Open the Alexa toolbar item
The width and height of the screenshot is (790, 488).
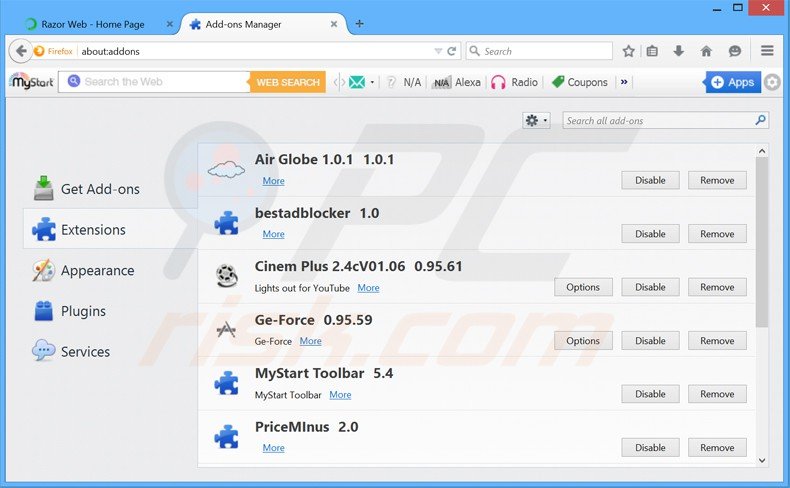(457, 82)
